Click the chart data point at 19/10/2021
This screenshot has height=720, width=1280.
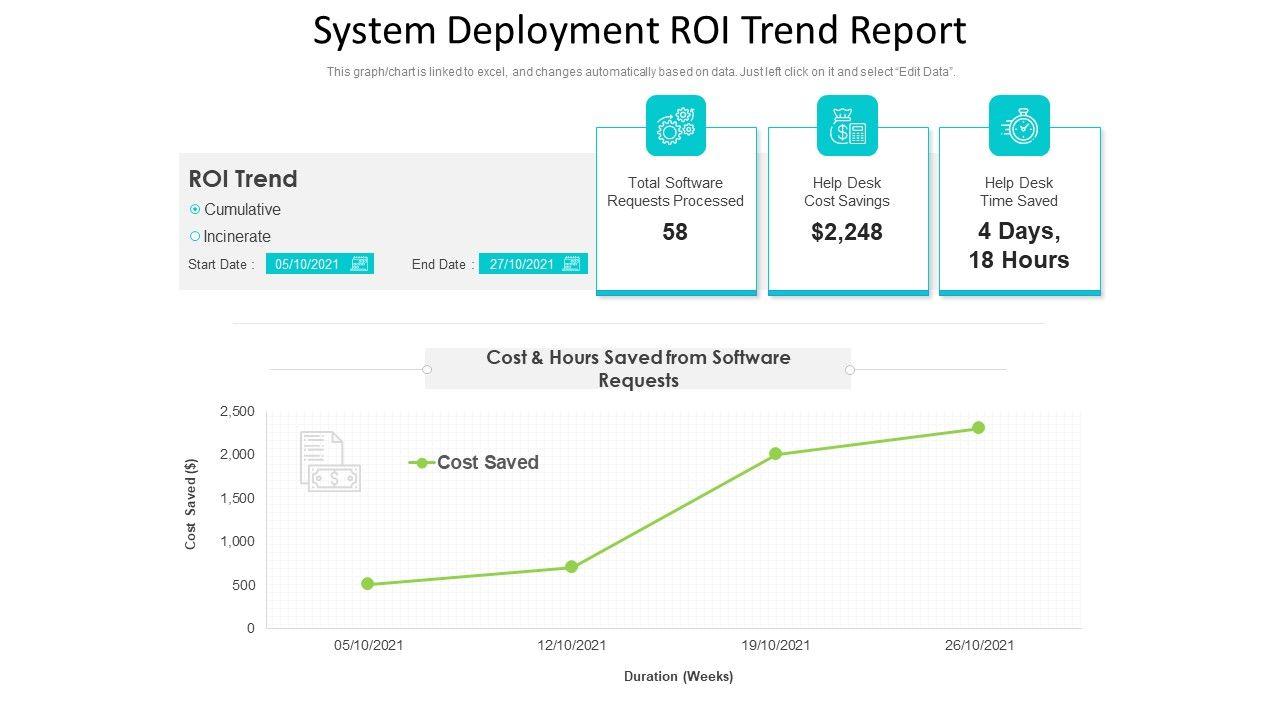click(776, 454)
